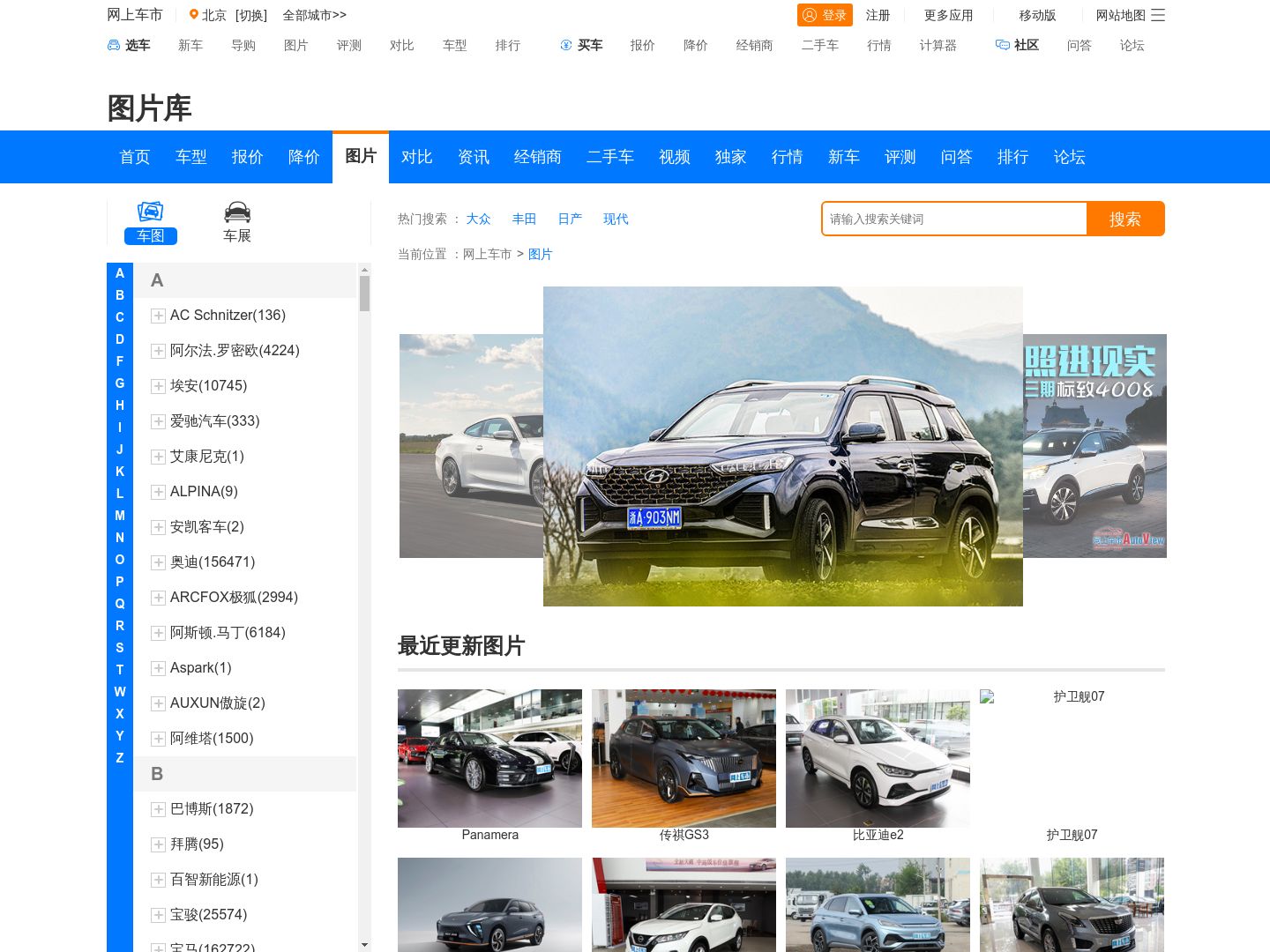1270x952 pixels.
Task: Expand the 阿尔法.罗密欧(4224) brand
Action: click(159, 351)
